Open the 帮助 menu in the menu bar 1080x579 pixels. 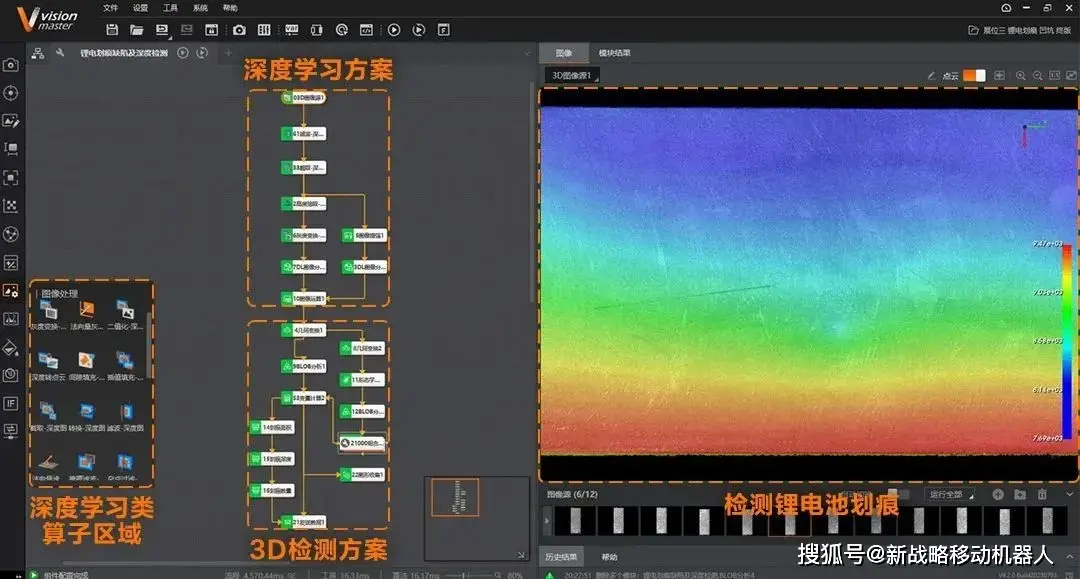(x=230, y=8)
